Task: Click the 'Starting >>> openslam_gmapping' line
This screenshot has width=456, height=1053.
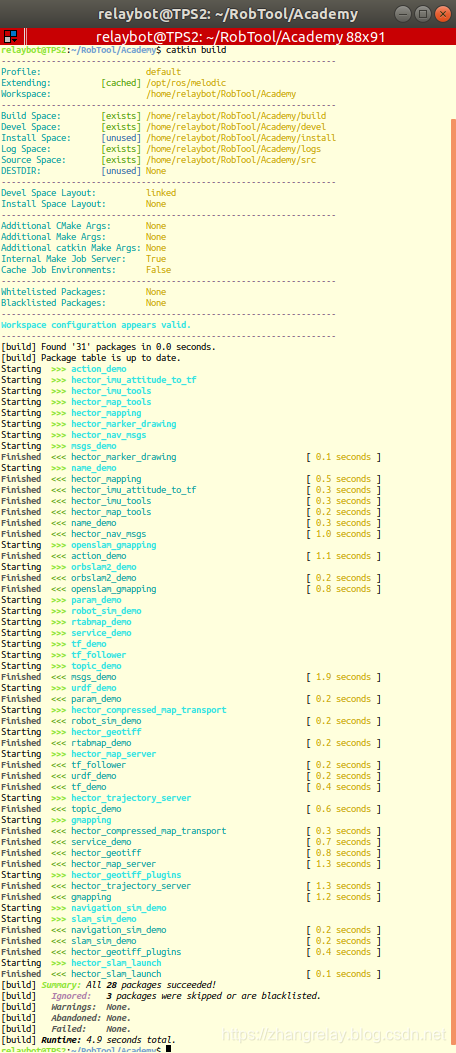Action: pos(79,545)
